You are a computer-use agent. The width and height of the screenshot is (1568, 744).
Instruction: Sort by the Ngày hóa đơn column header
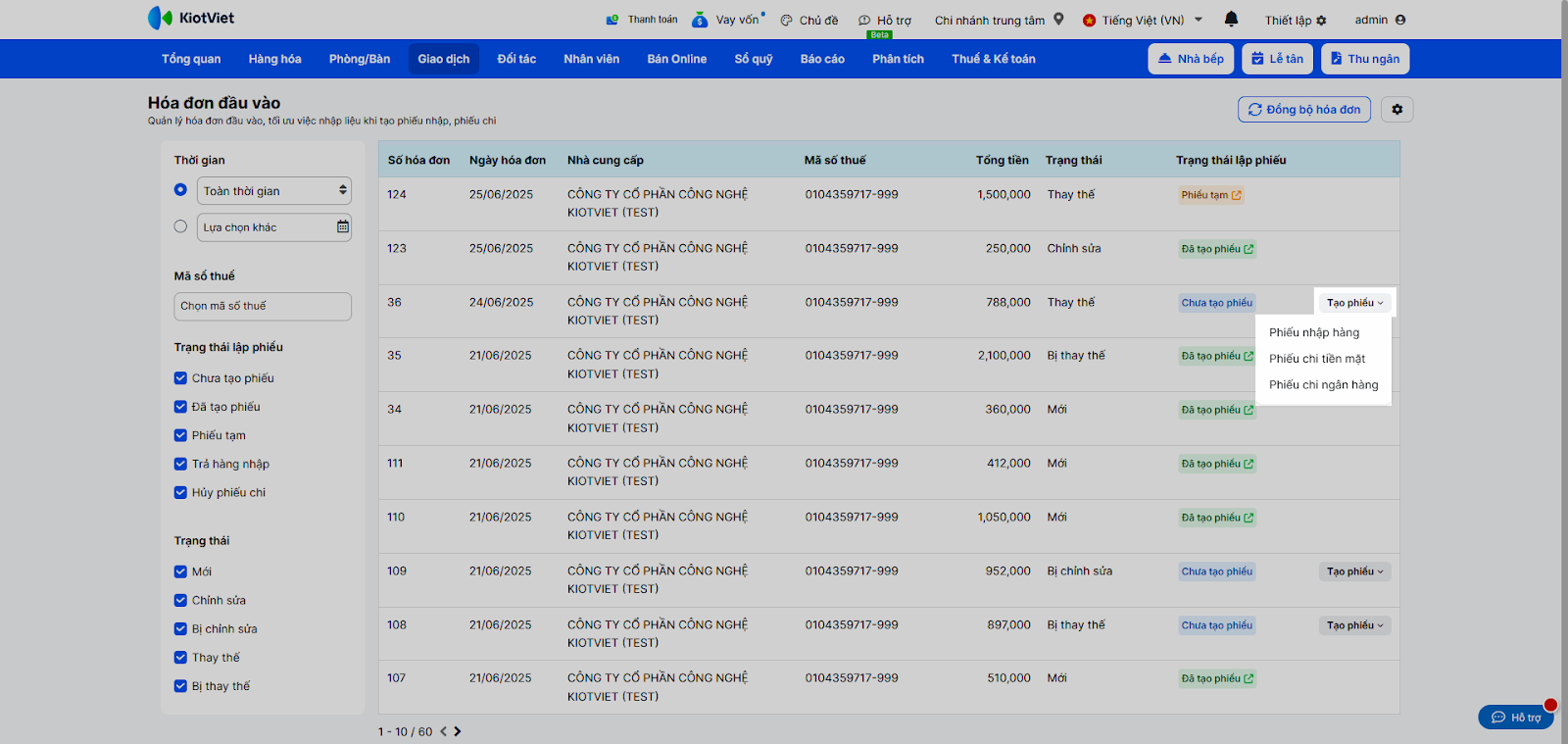(x=508, y=160)
